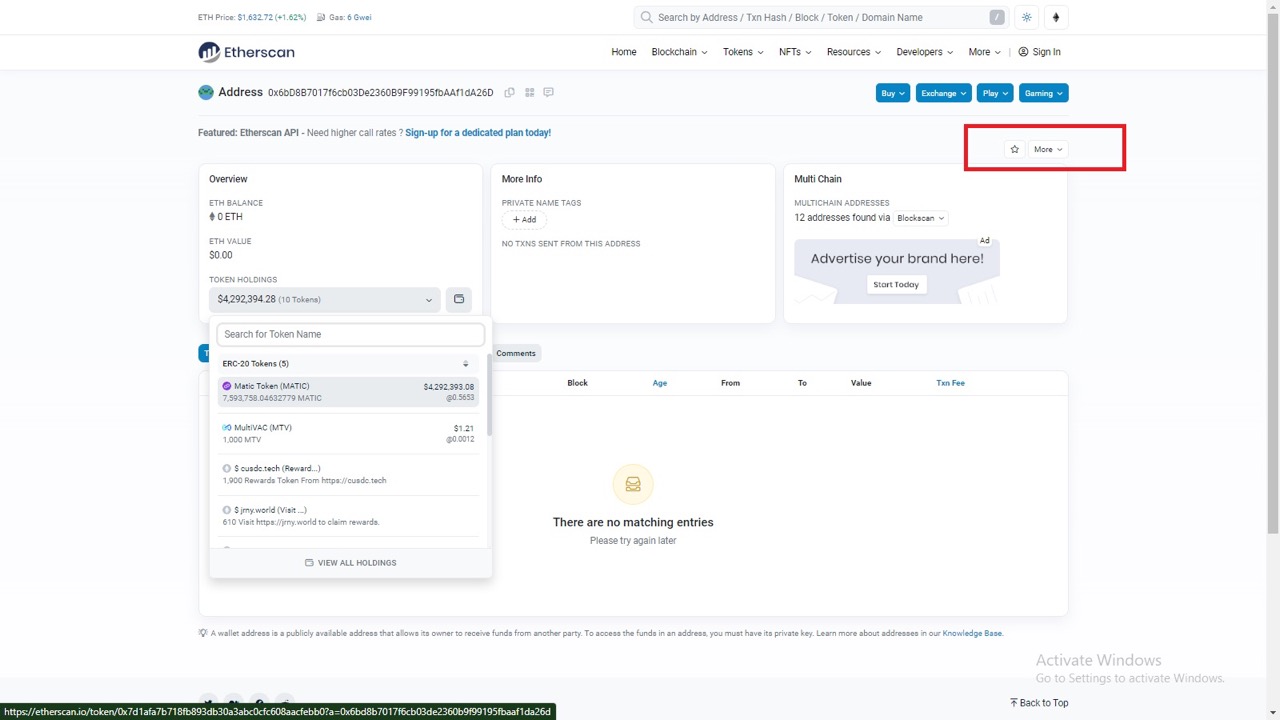The height and width of the screenshot is (720, 1280).
Task: Focus the Search for Token Name field
Action: pos(351,334)
